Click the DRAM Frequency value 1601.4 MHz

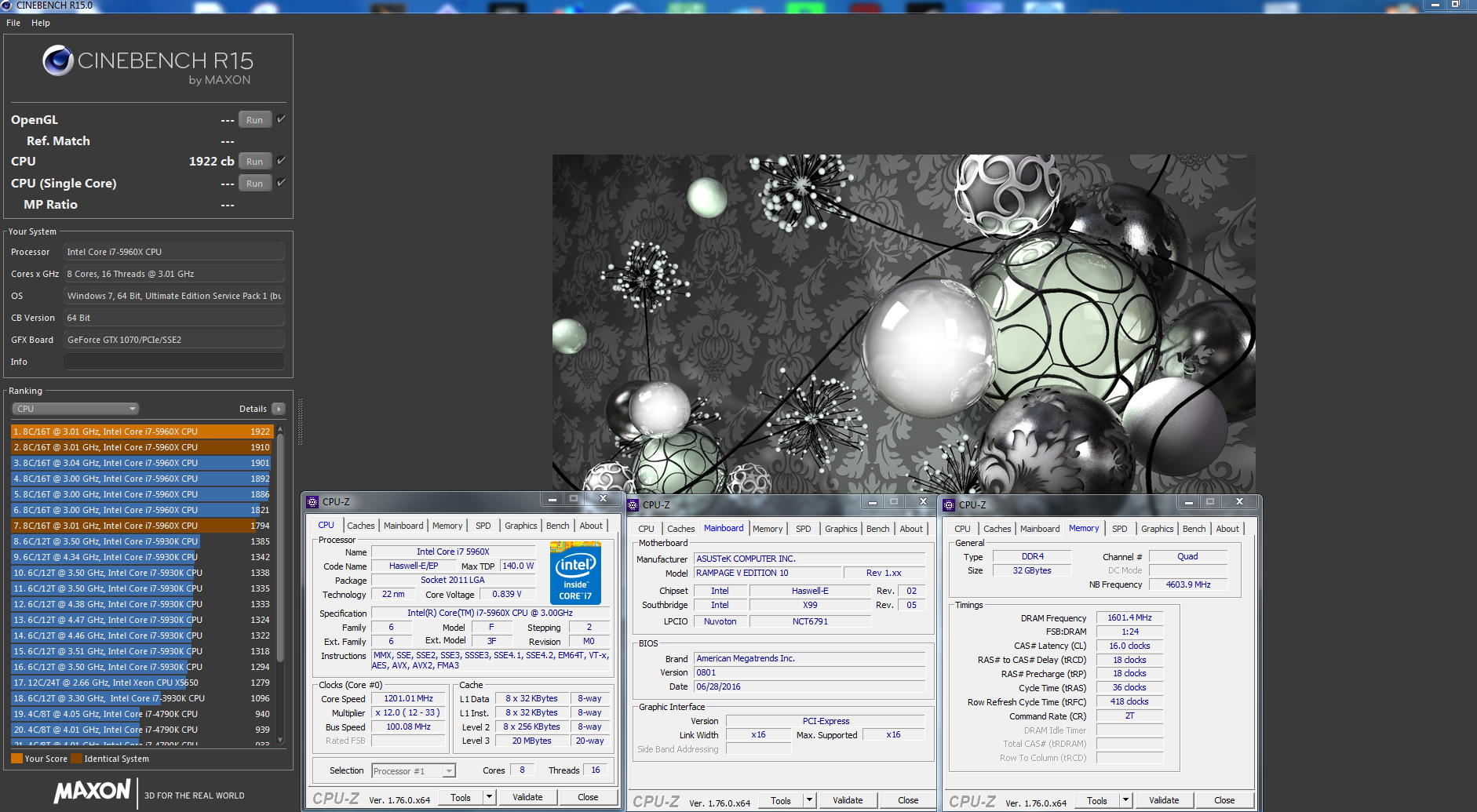pyautogui.click(x=1129, y=617)
